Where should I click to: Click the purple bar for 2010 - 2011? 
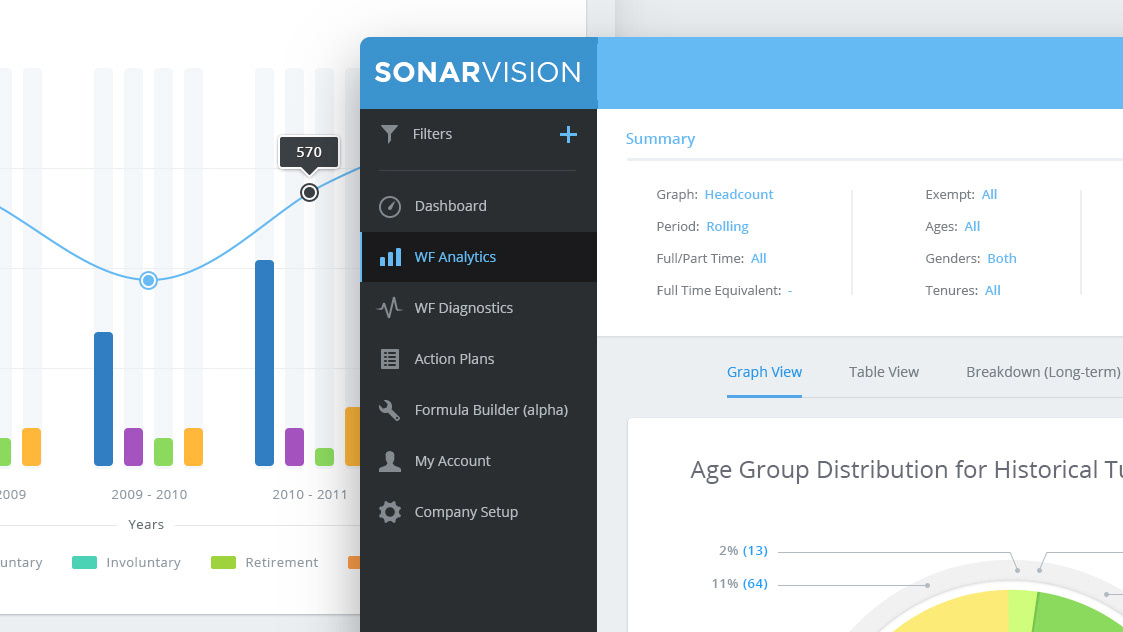click(294, 446)
